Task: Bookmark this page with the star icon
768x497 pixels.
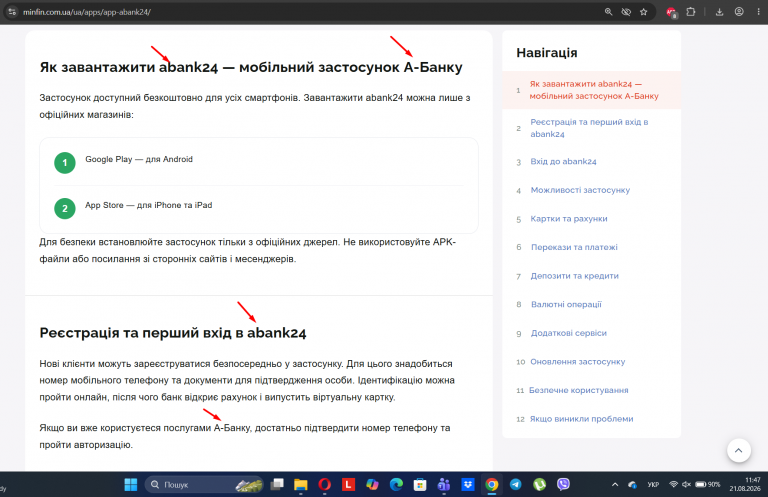Action: (x=644, y=12)
